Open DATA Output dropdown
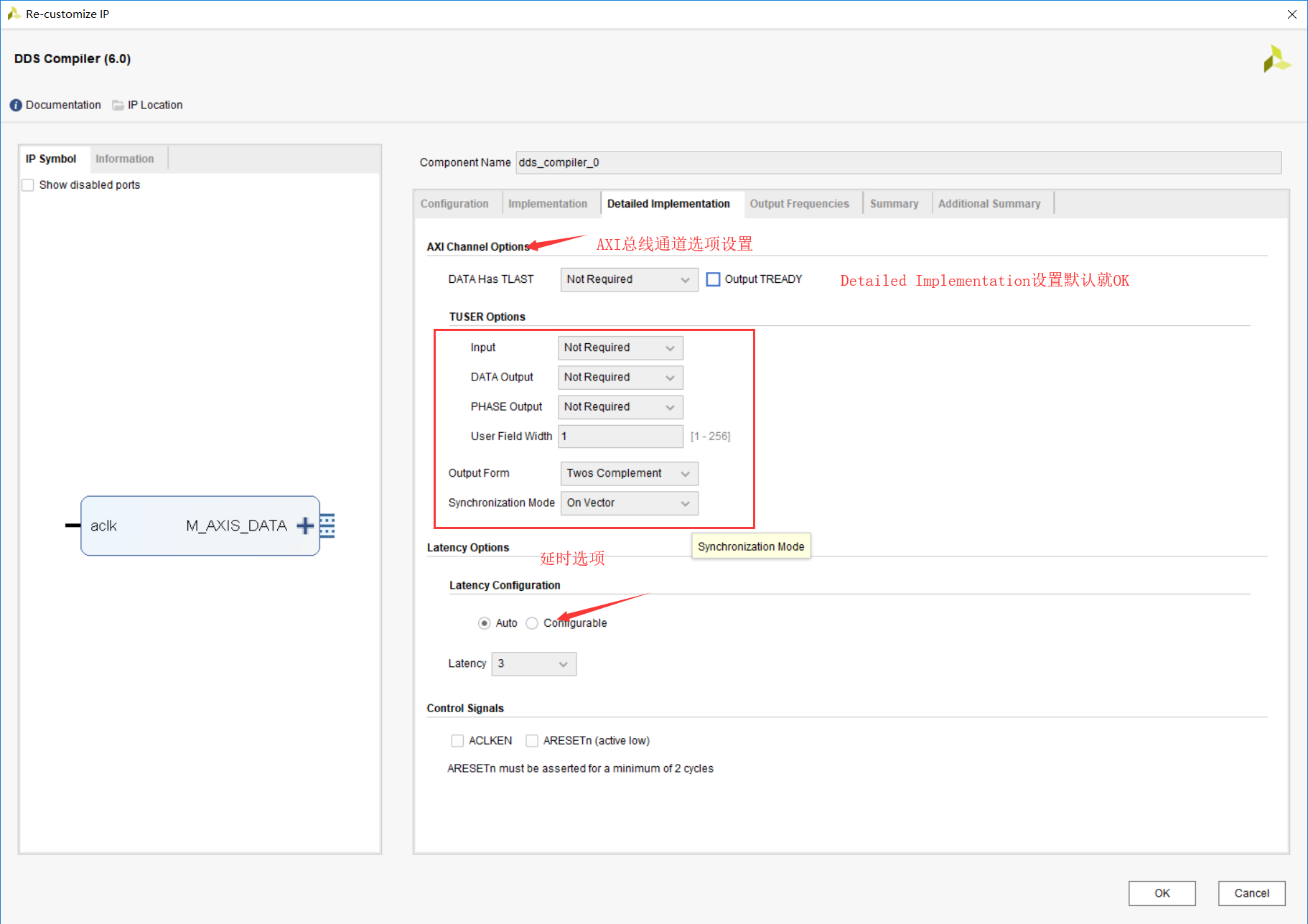This screenshot has height=924, width=1308. pos(620,378)
